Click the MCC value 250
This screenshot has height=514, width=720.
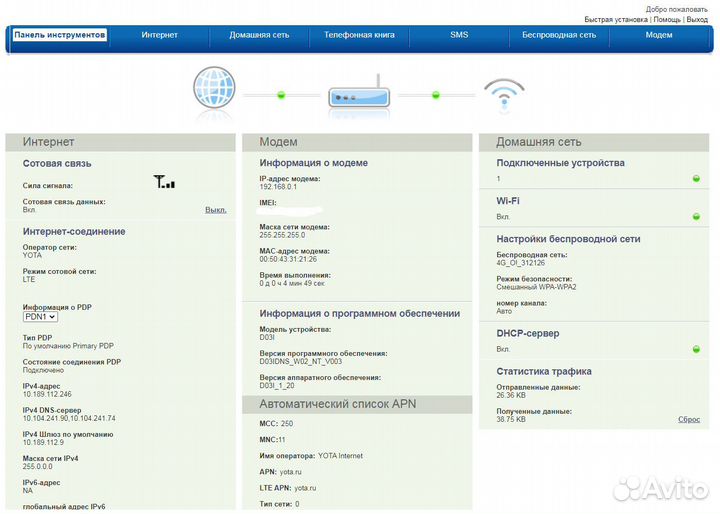click(x=287, y=424)
